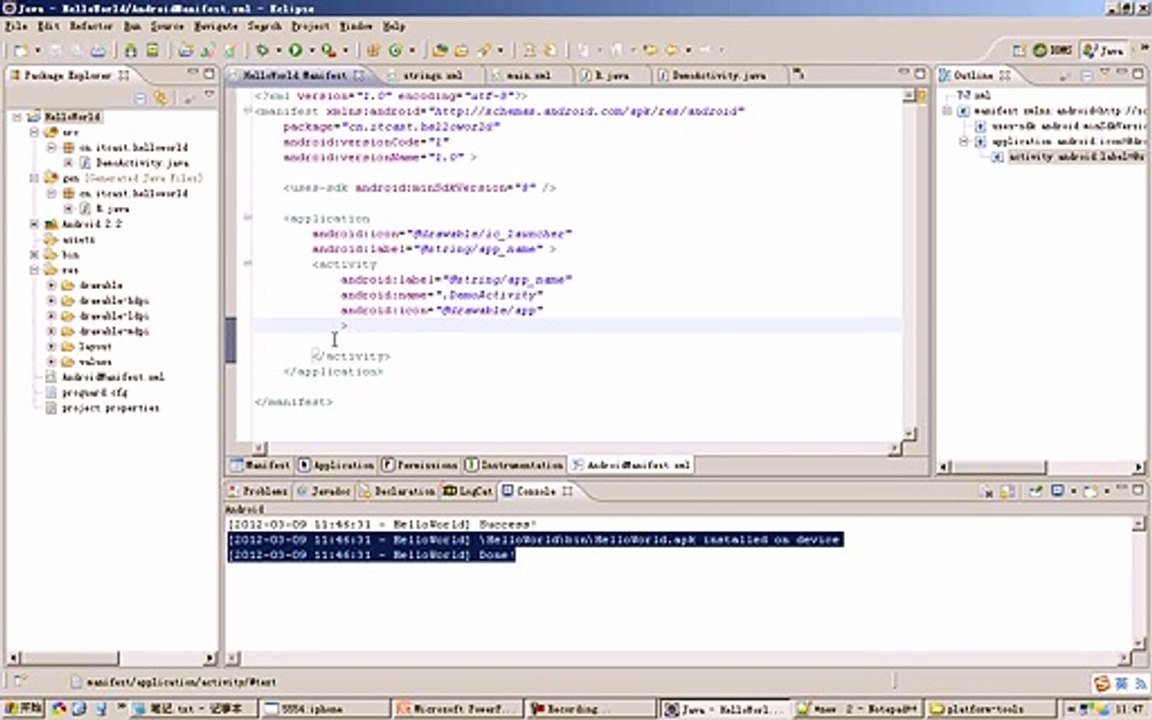The height and width of the screenshot is (720, 1152).
Task: Select the Manifest bottom editor tab
Action: coord(260,464)
